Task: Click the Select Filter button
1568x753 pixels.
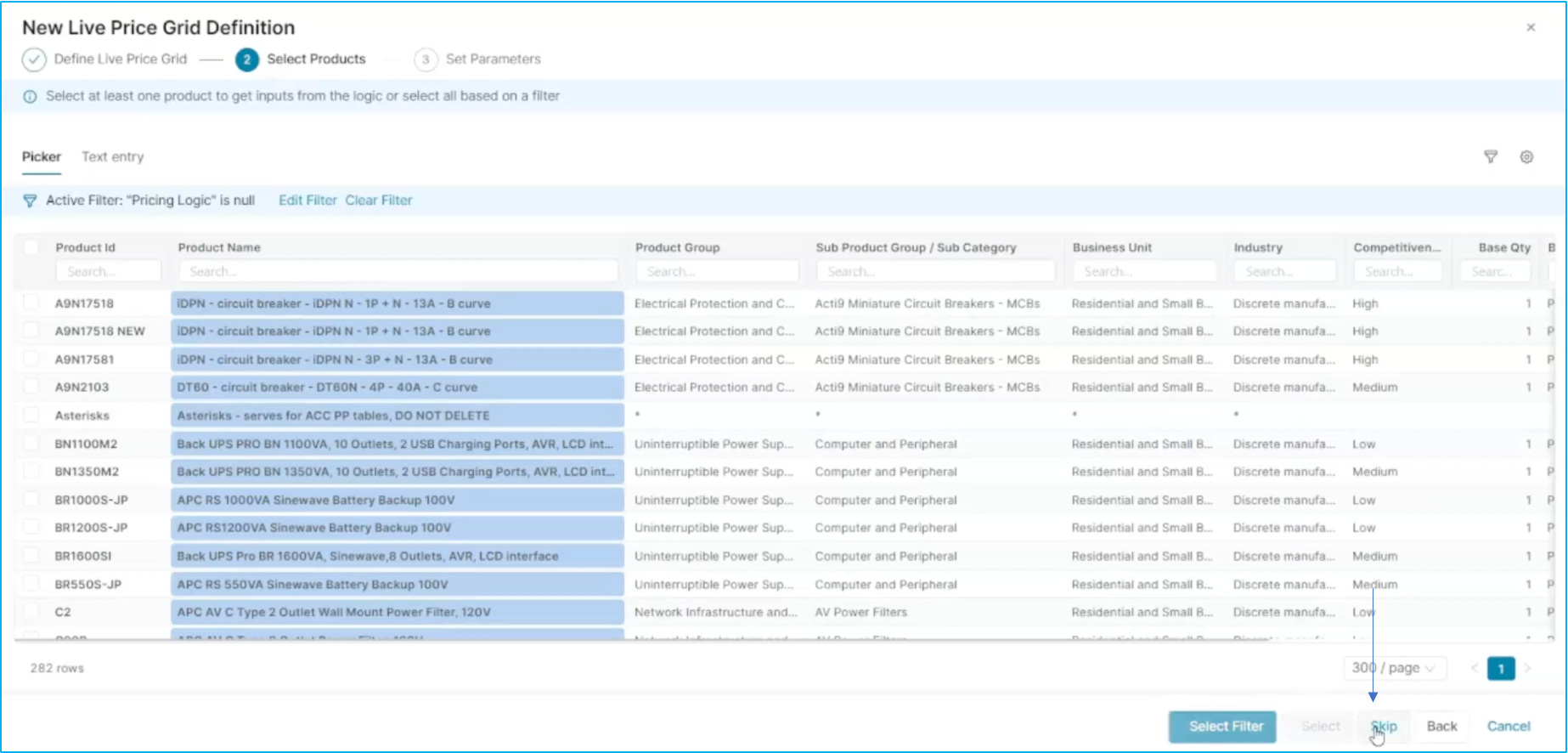Action: [x=1222, y=727]
